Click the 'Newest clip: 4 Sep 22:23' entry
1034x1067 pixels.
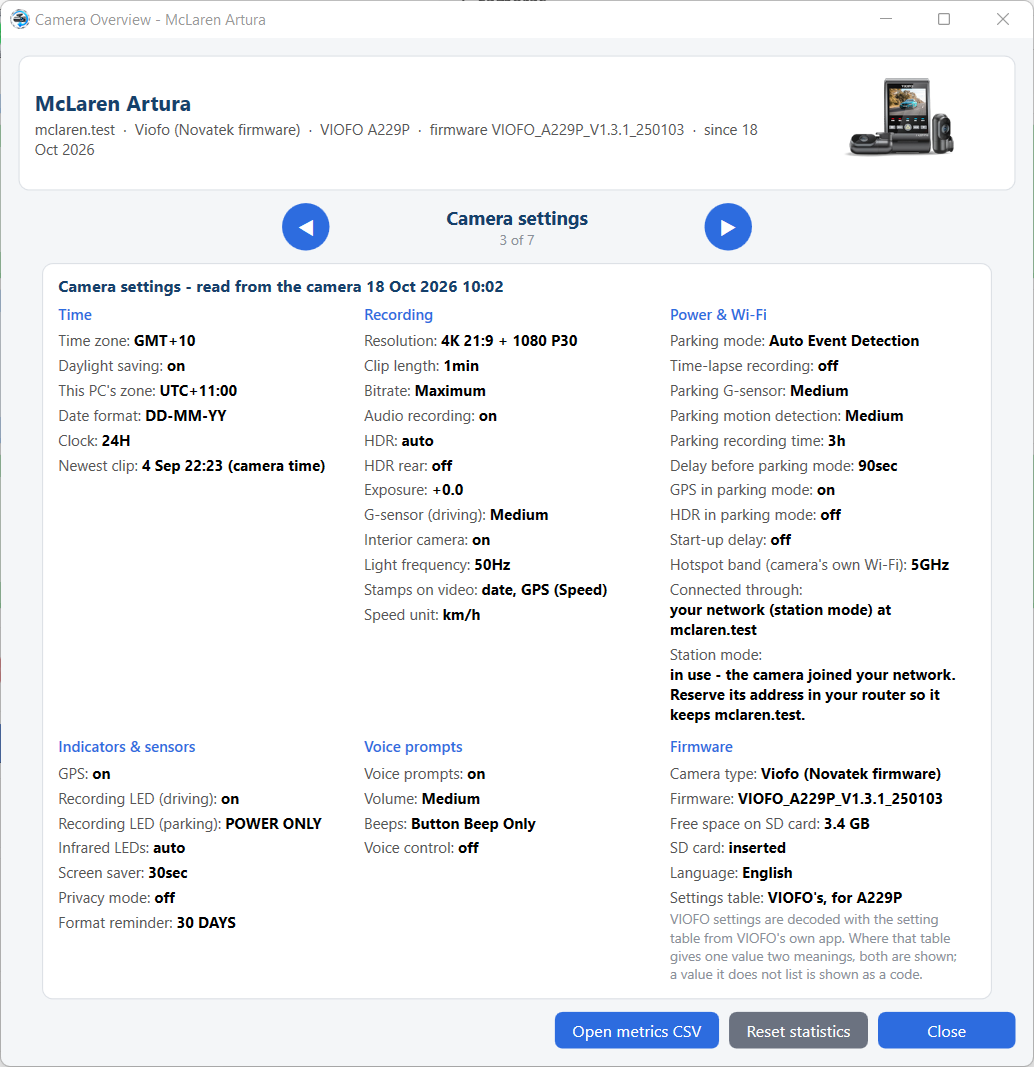pyautogui.click(x=192, y=465)
